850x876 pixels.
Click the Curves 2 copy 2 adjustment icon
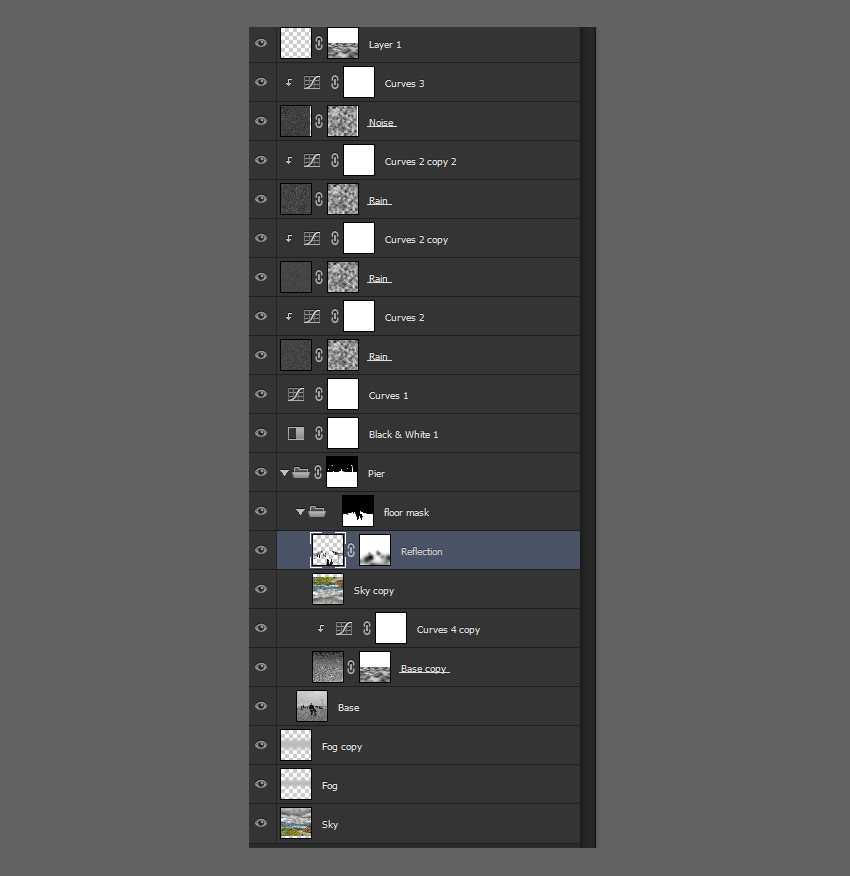tap(312, 161)
